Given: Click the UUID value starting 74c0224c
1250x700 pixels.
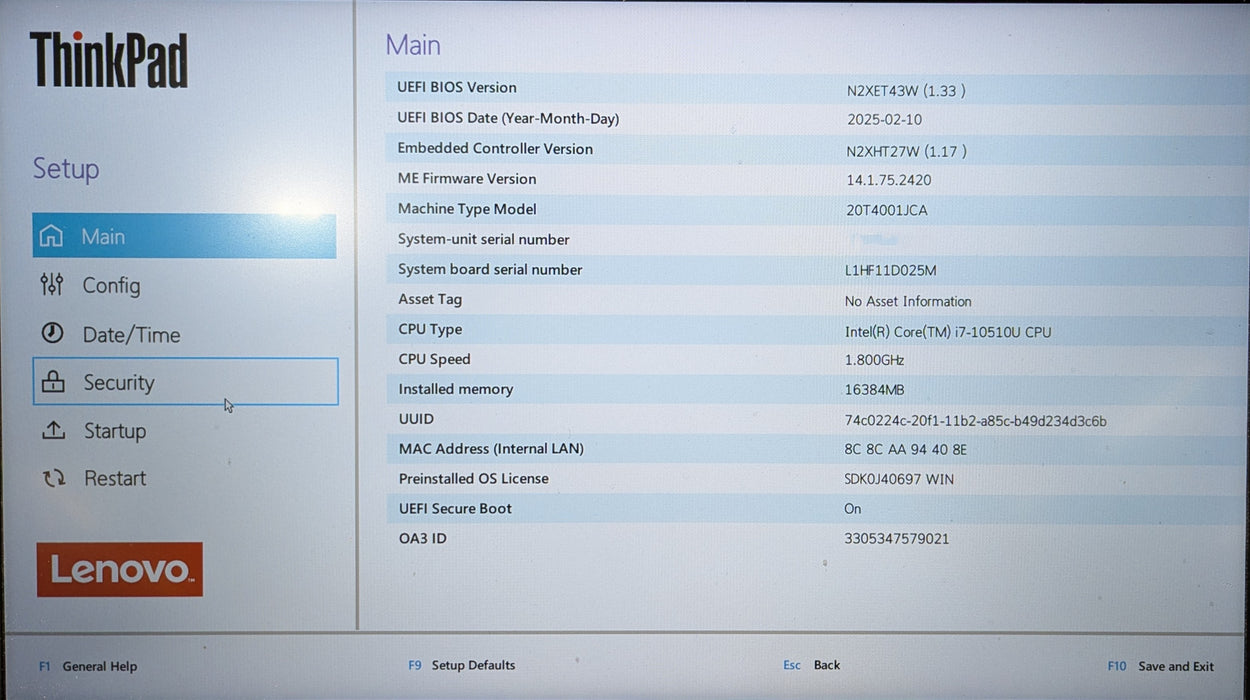Looking at the screenshot, I should coord(976,421).
